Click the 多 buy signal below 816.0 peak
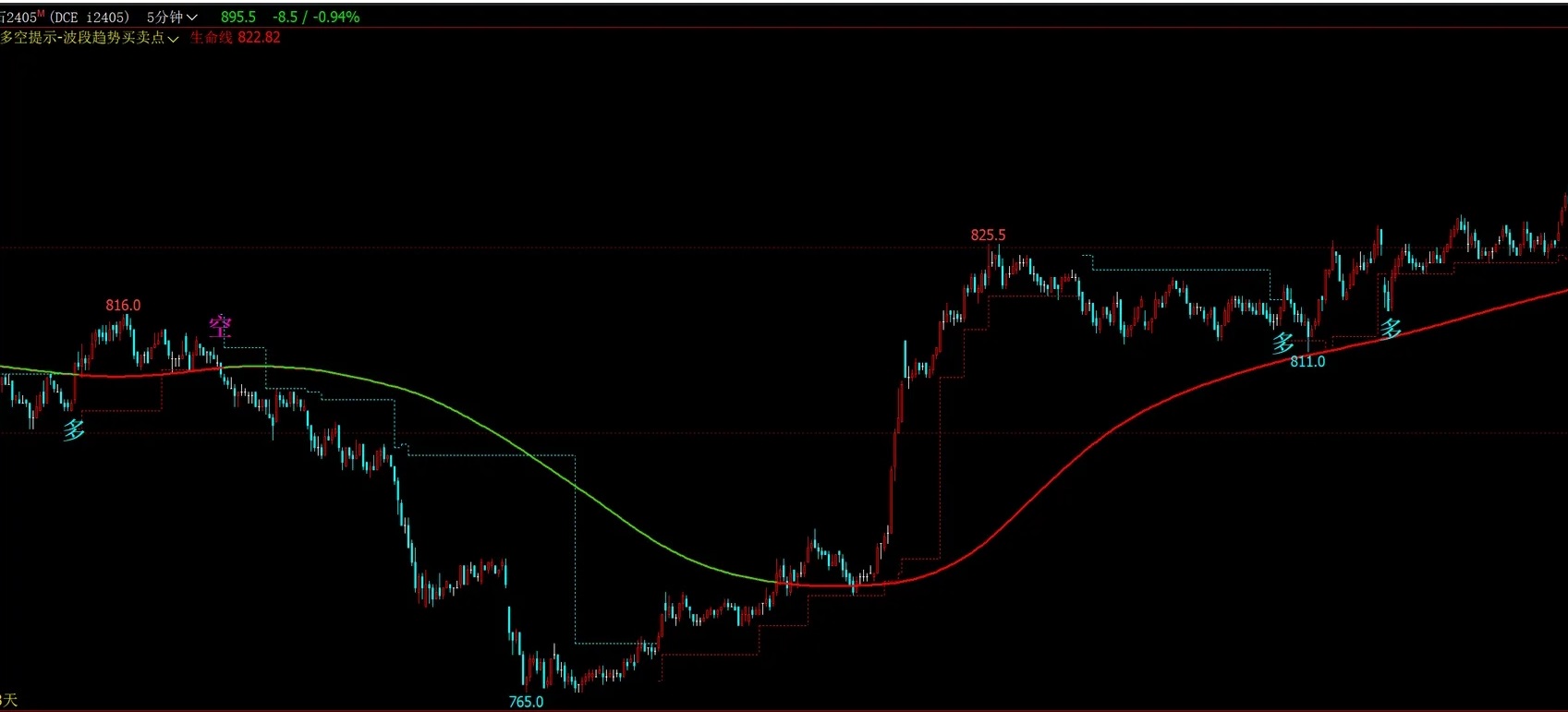The width and height of the screenshot is (1568, 712). (x=74, y=429)
